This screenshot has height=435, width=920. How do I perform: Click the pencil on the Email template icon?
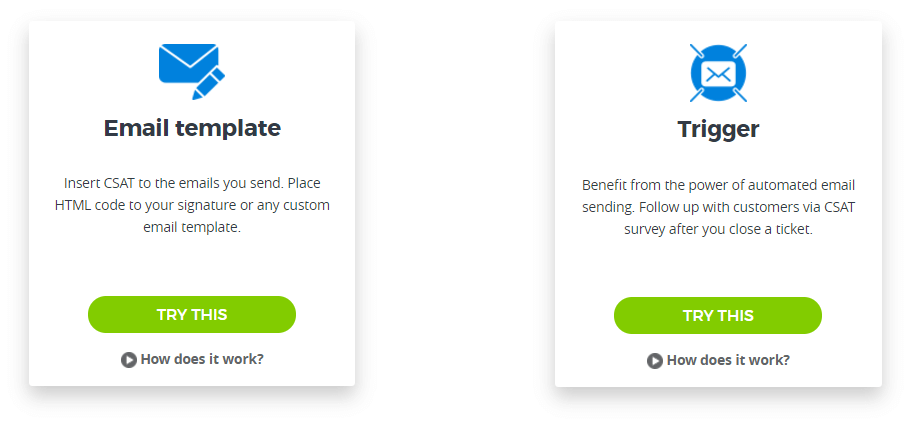[x=208, y=83]
